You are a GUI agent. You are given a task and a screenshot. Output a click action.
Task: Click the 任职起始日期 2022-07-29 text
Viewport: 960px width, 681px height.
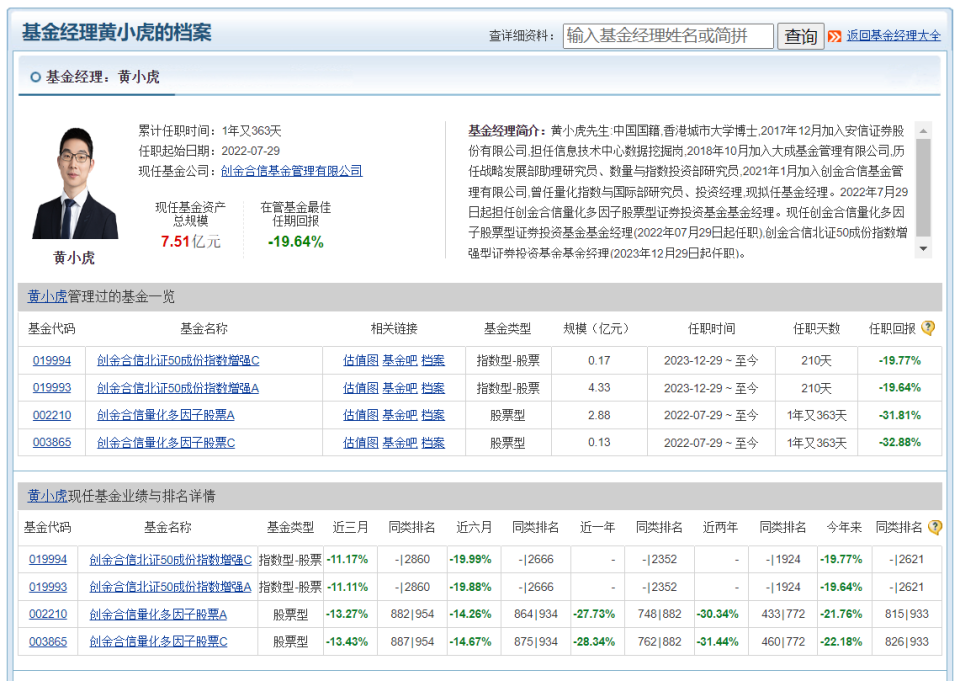[x=209, y=151]
